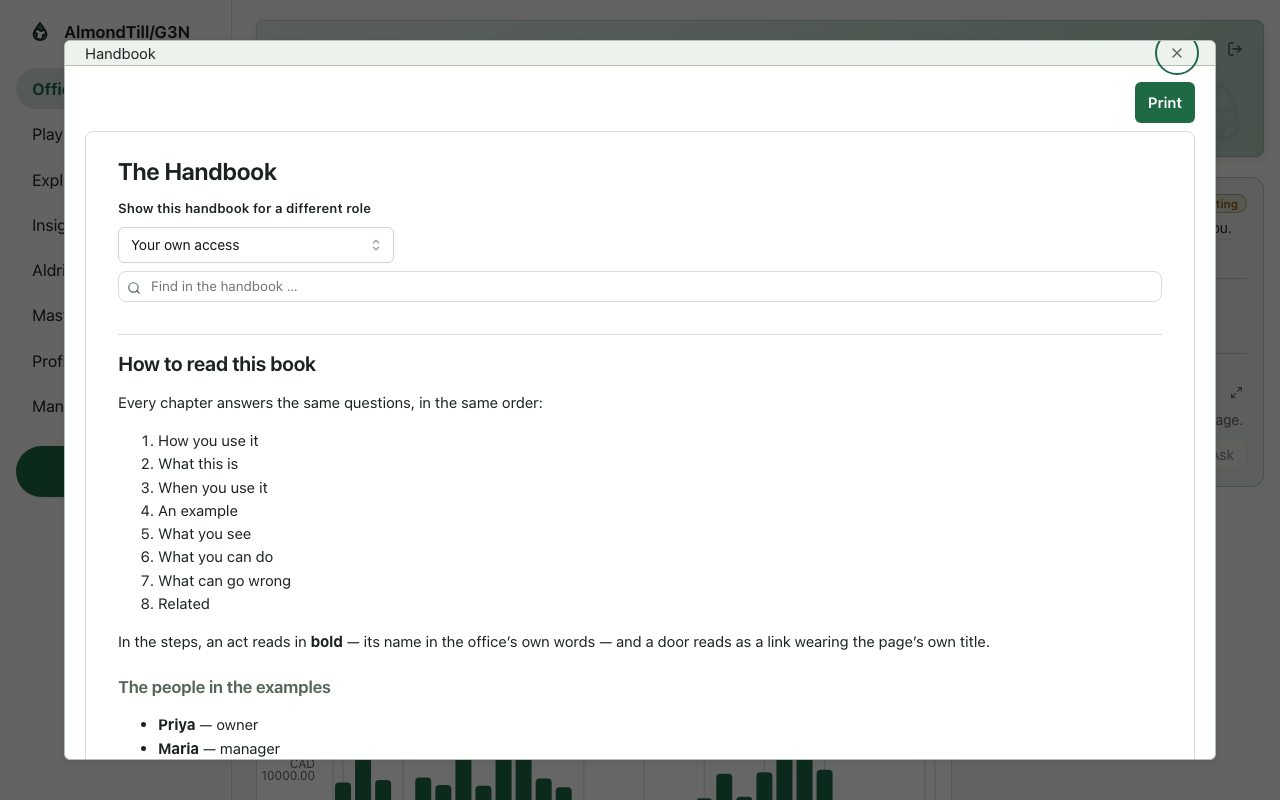Screen dimensions: 1280x800
Task: Select the 'What can go wrong' list item
Action: pos(225,581)
